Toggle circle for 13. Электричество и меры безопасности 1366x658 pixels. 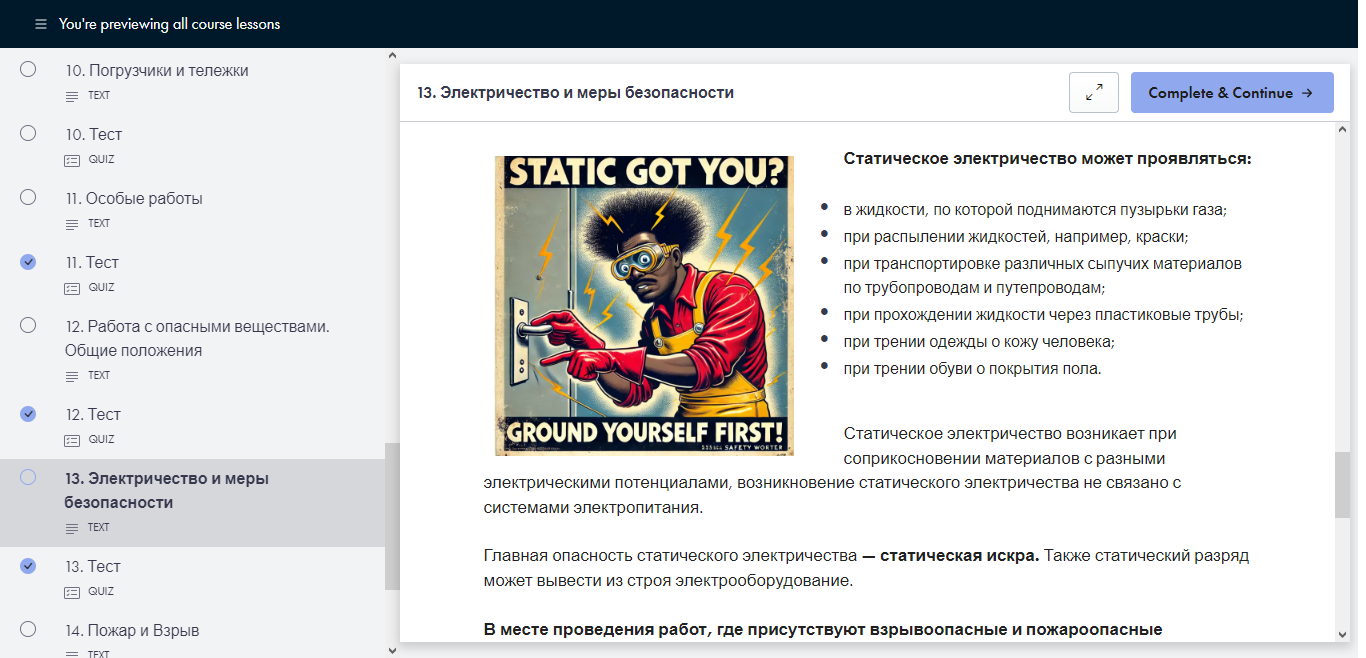coord(28,477)
